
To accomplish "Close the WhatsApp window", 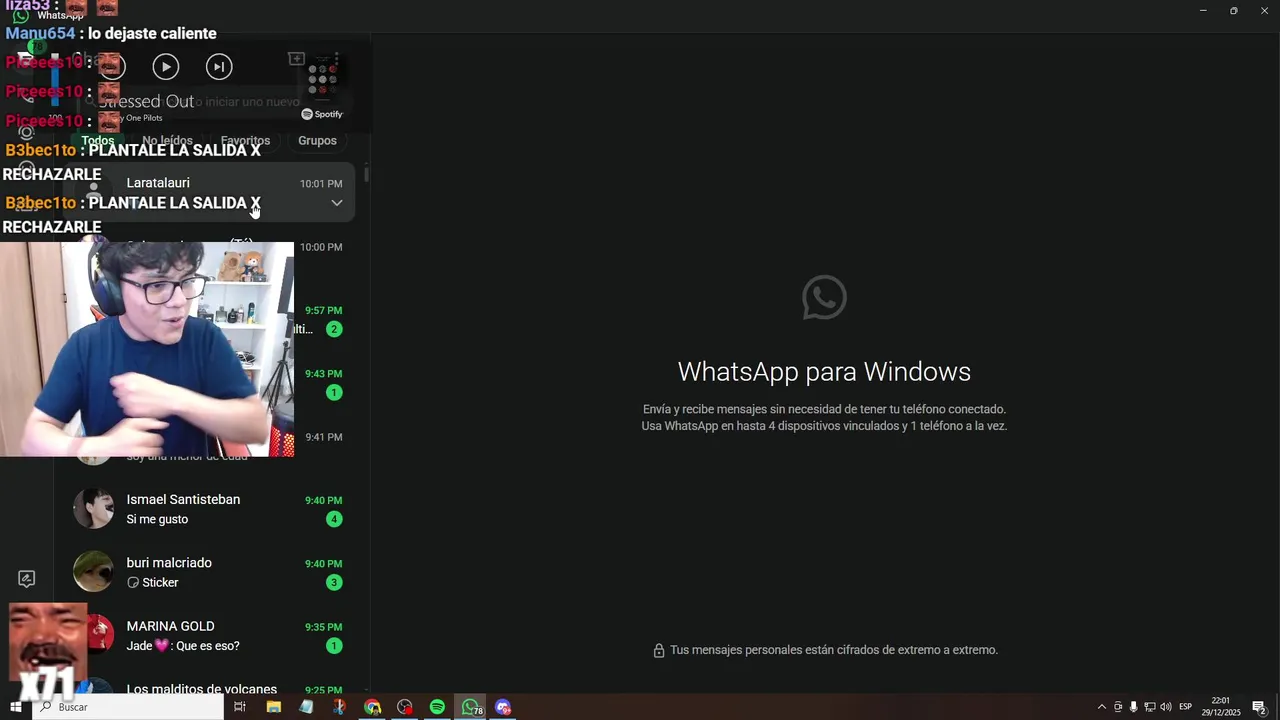I will click(x=1265, y=10).
